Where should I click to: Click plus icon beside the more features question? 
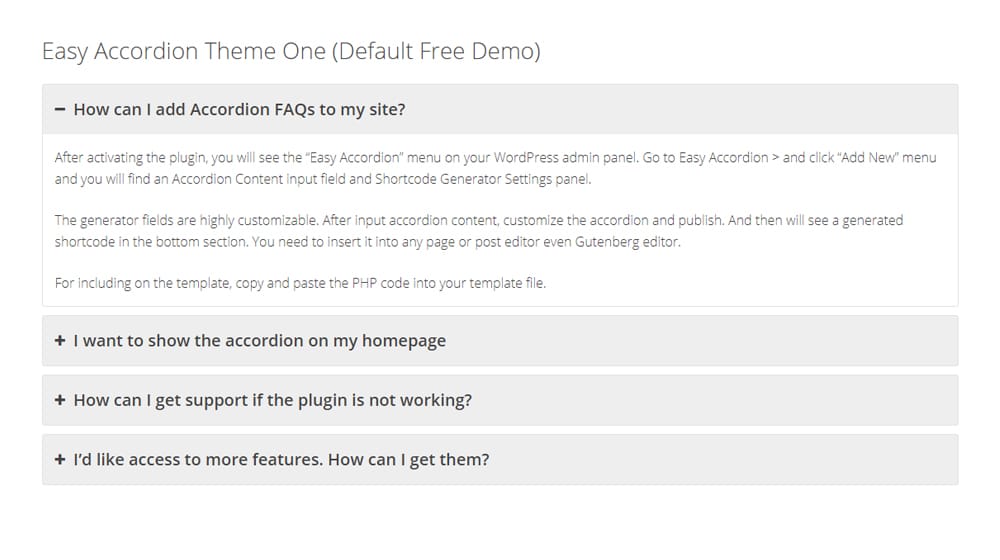tap(60, 460)
